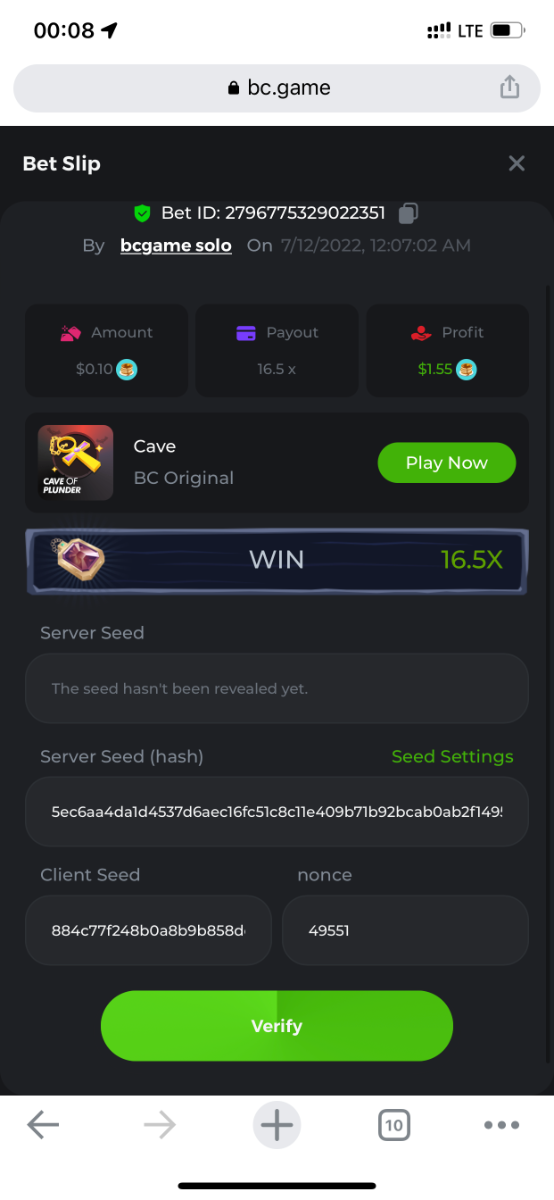The image size is (554, 1200).
Task: Click the green Verify button
Action: [277, 1026]
